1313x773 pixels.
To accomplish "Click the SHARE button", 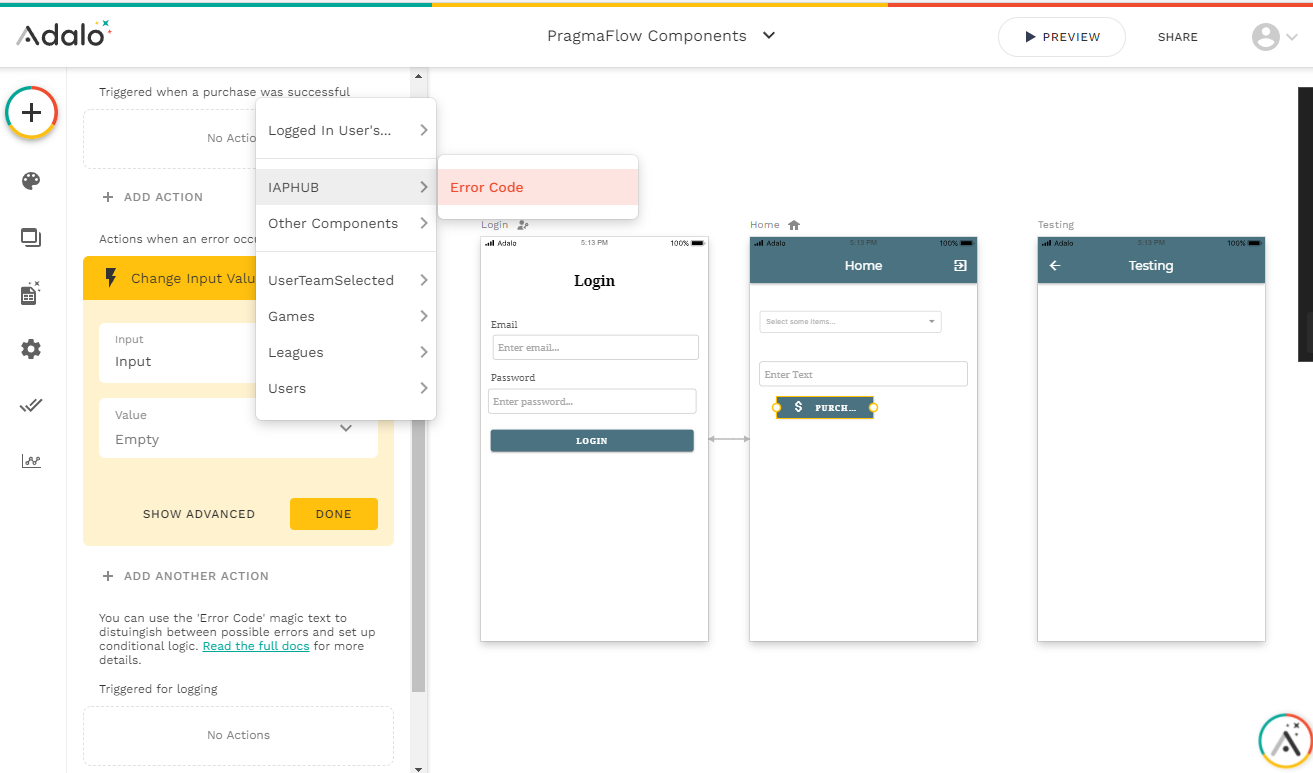I will pyautogui.click(x=1178, y=37).
